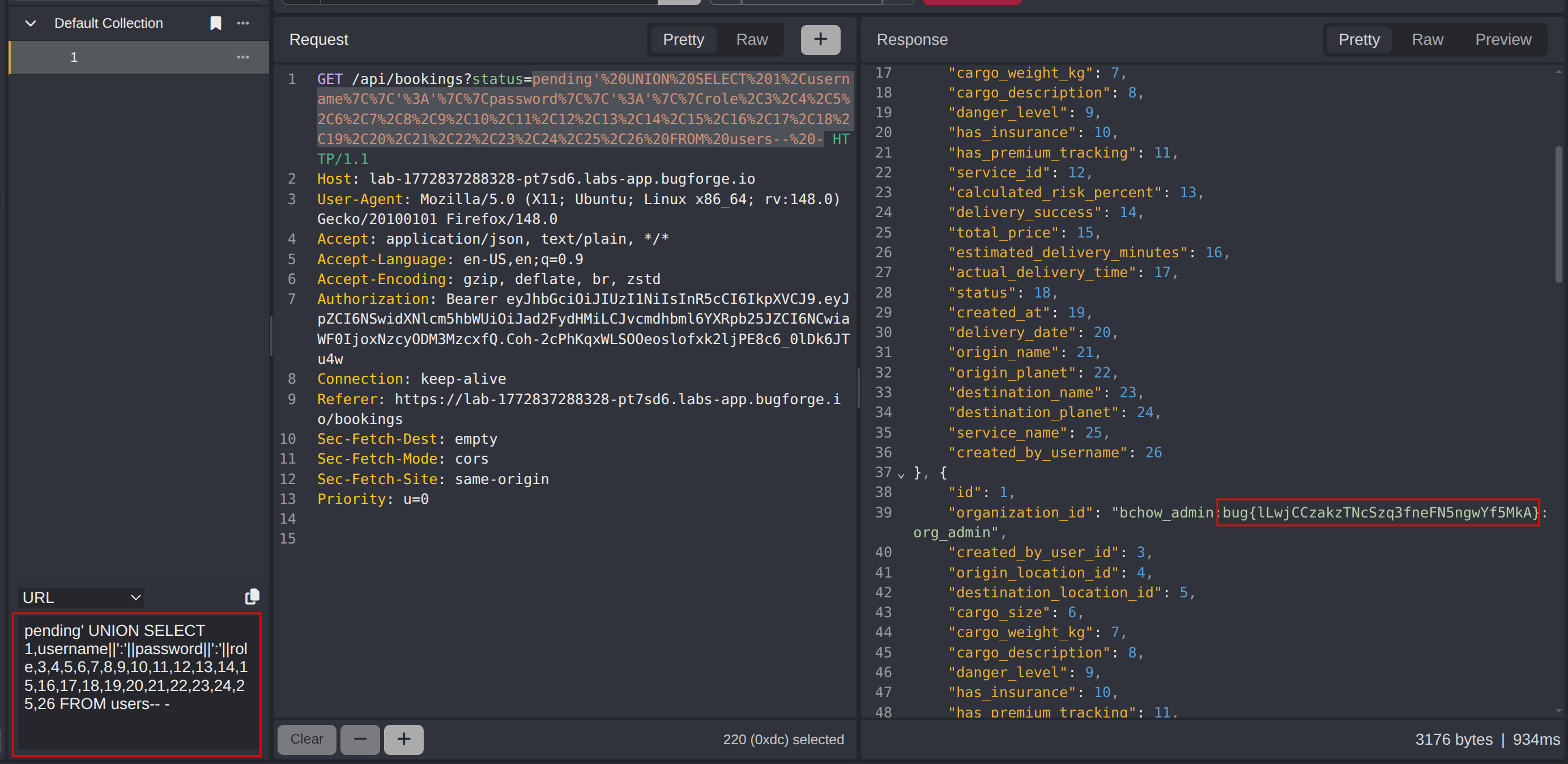Click the Response pane vertical scrollbar
The width and height of the screenshot is (1568, 764).
[x=1558, y=213]
